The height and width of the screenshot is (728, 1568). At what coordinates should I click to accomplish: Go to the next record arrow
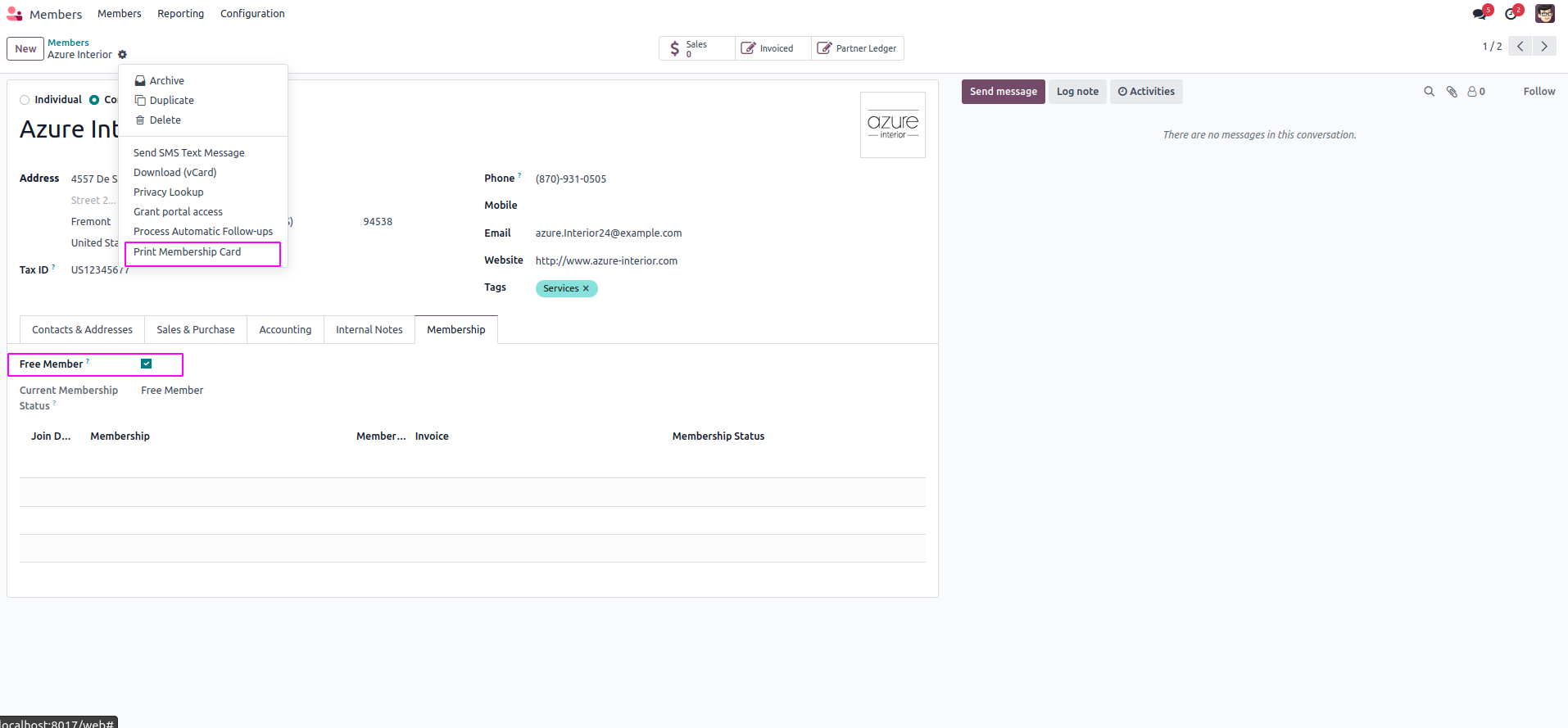point(1544,47)
